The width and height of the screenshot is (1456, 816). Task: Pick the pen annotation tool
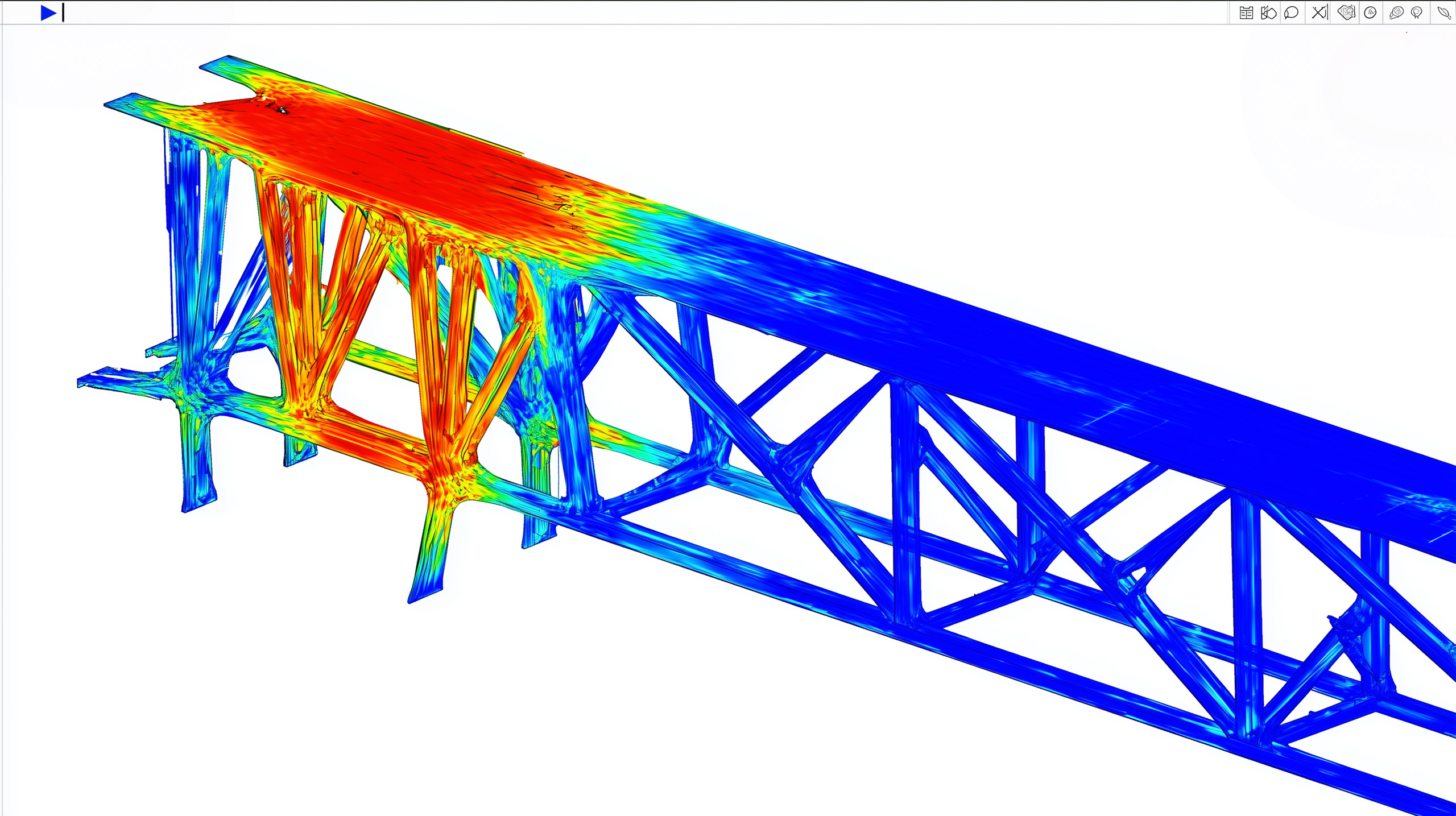1443,13
